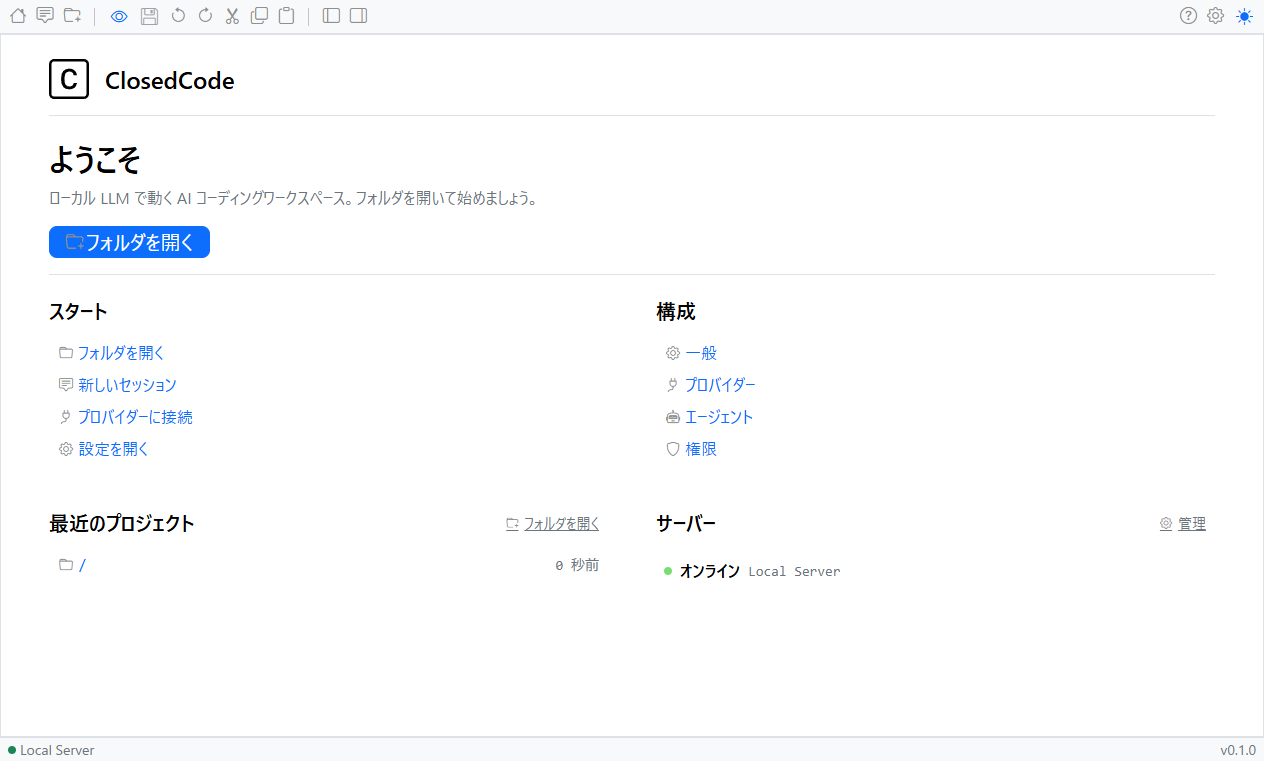The image size is (1264, 761).
Task: Click plug icon beside プロバイダー under 構成
Action: point(673,385)
